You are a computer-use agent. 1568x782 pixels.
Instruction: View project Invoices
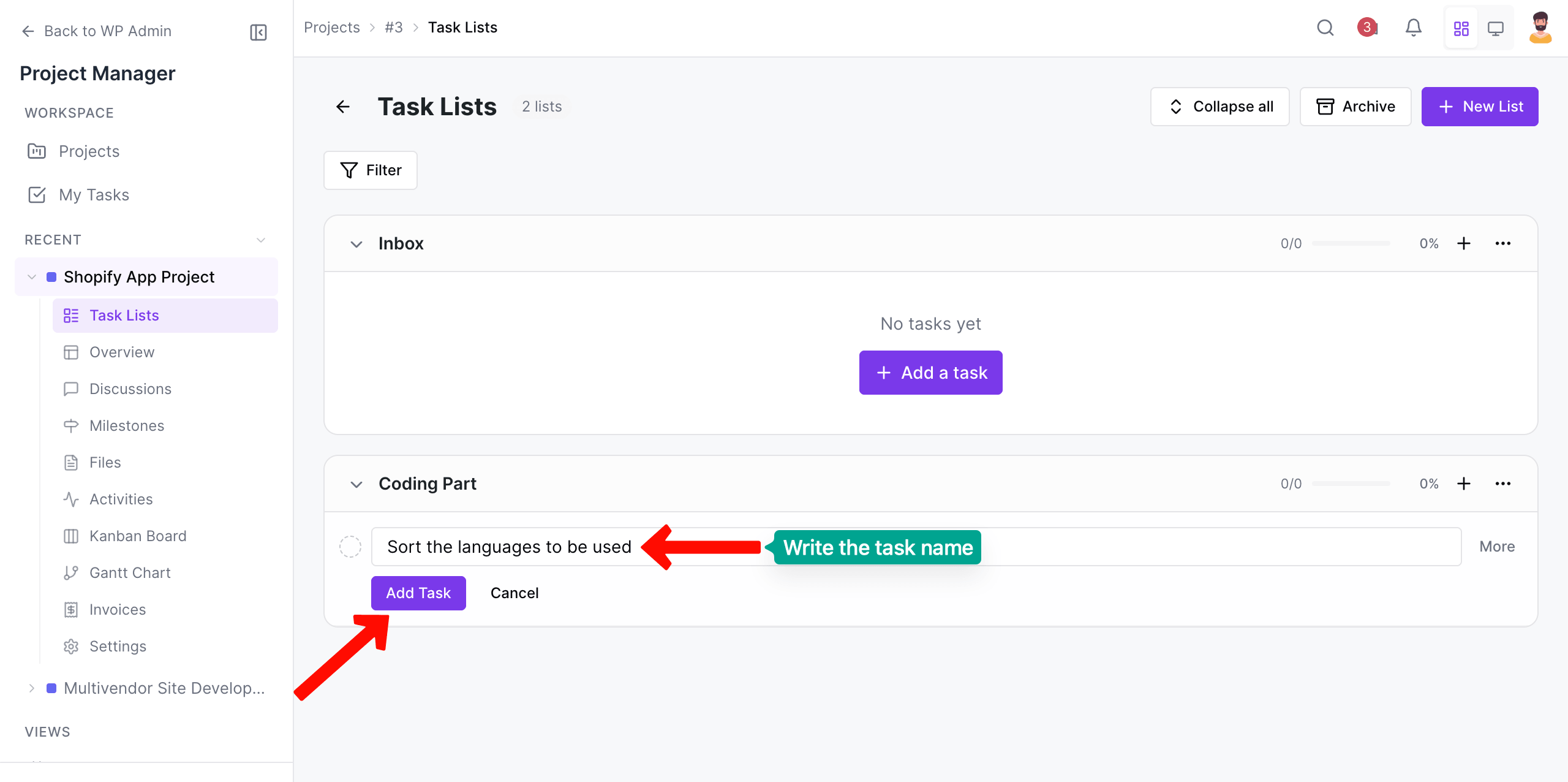[x=118, y=609]
